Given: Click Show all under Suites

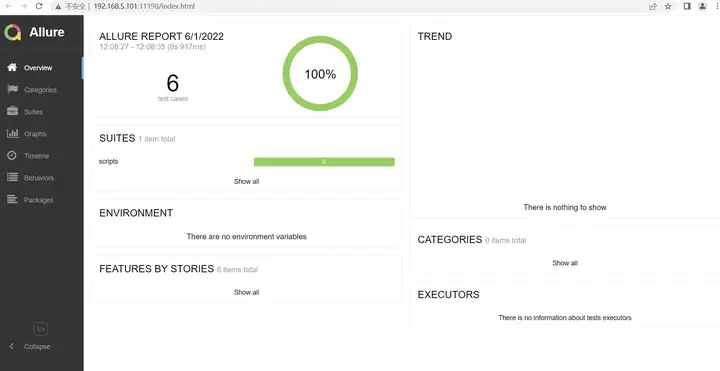Looking at the screenshot, I should click(x=247, y=181).
